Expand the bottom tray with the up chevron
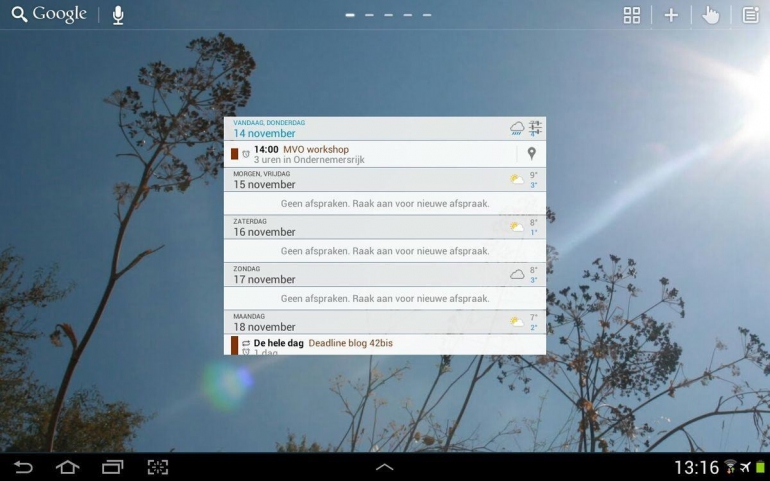Screen dimensions: 770x481 coord(384,467)
